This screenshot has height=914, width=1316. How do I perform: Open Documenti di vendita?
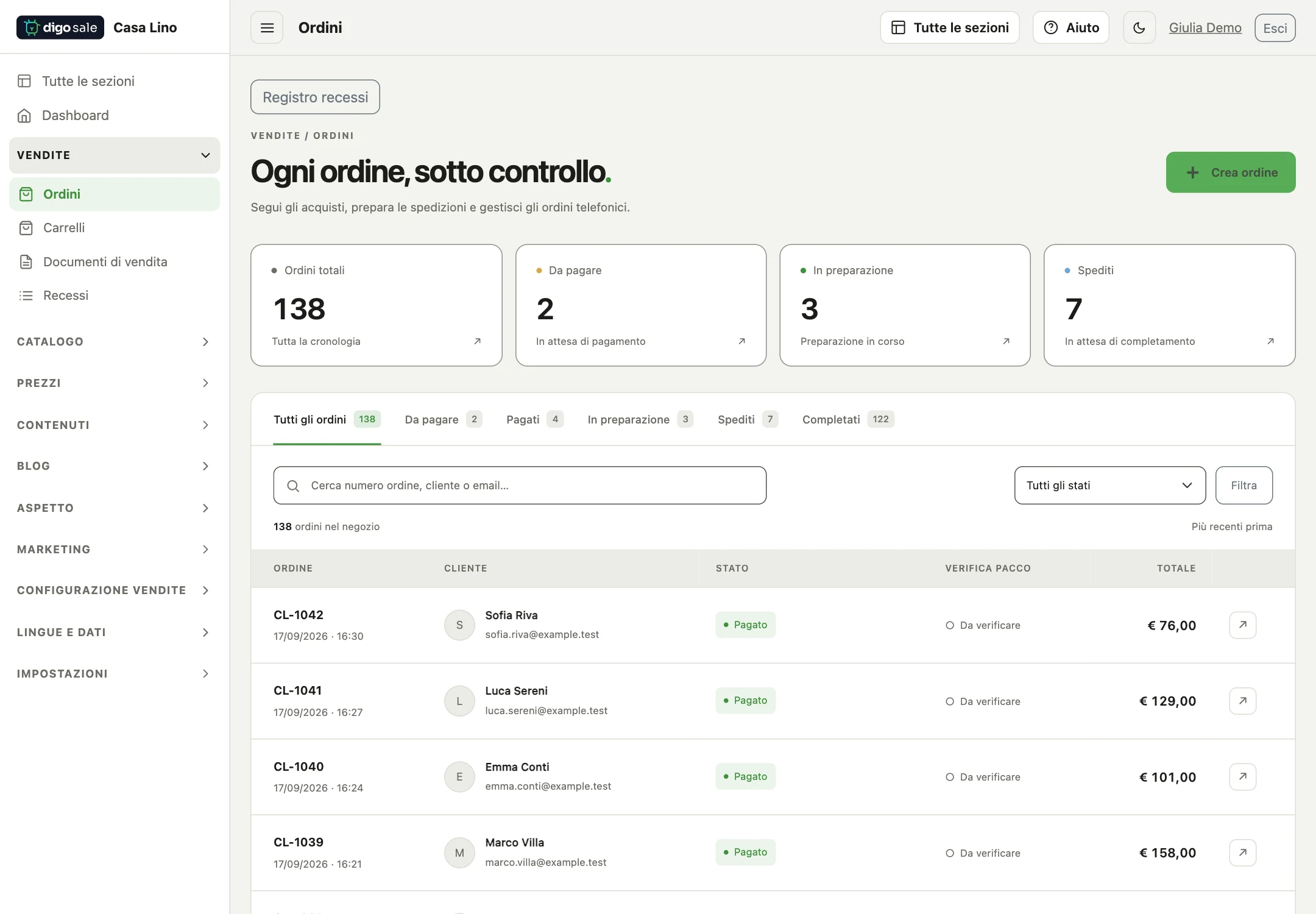(x=115, y=261)
